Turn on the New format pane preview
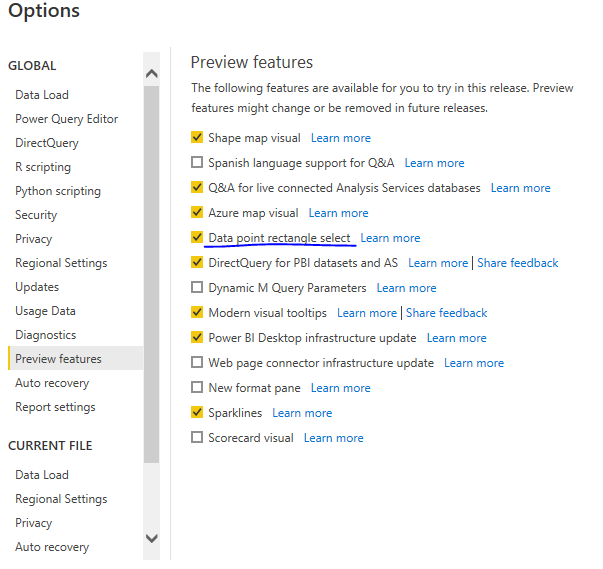The image size is (603, 569). point(197,387)
